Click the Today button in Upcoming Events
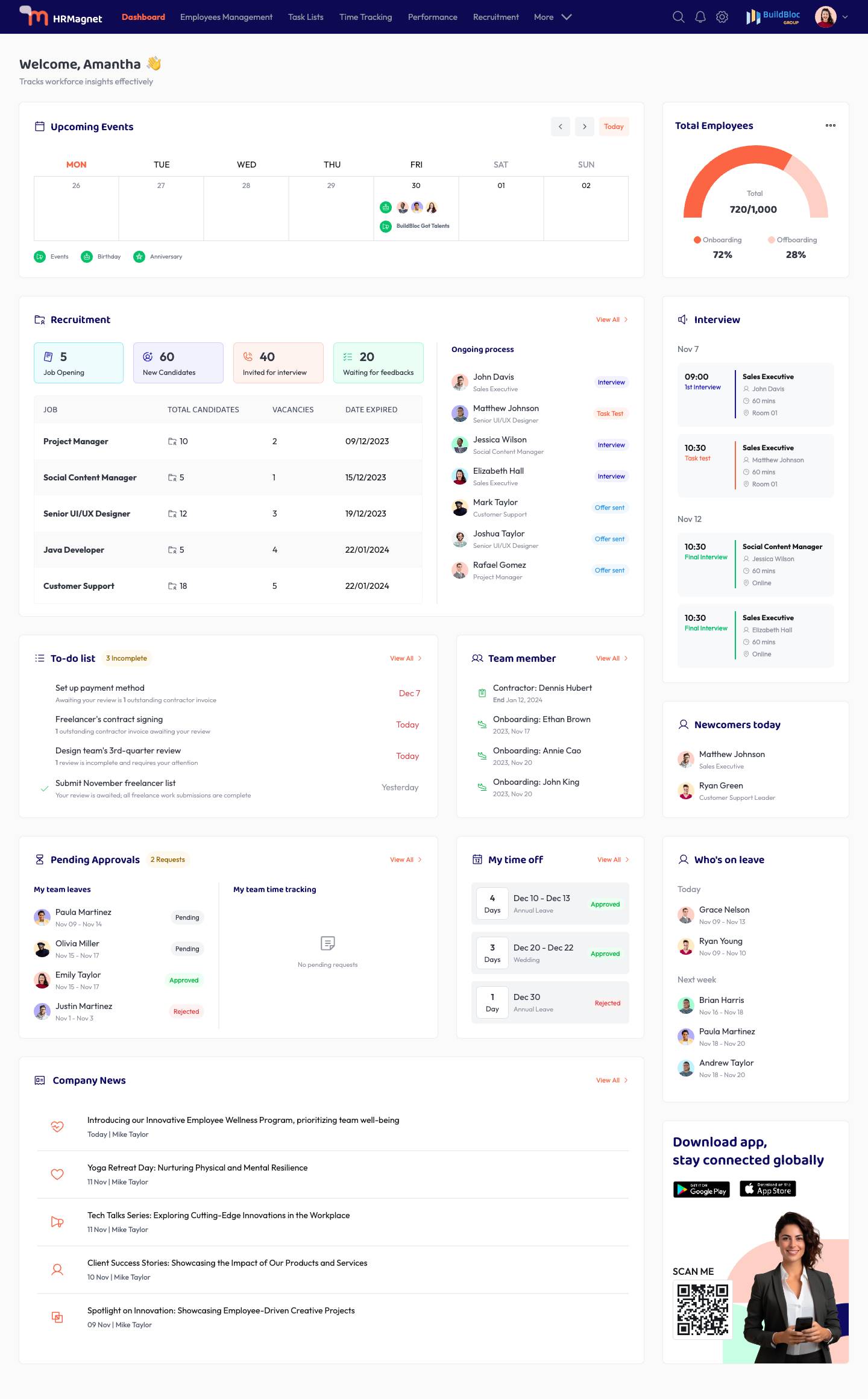 point(614,127)
